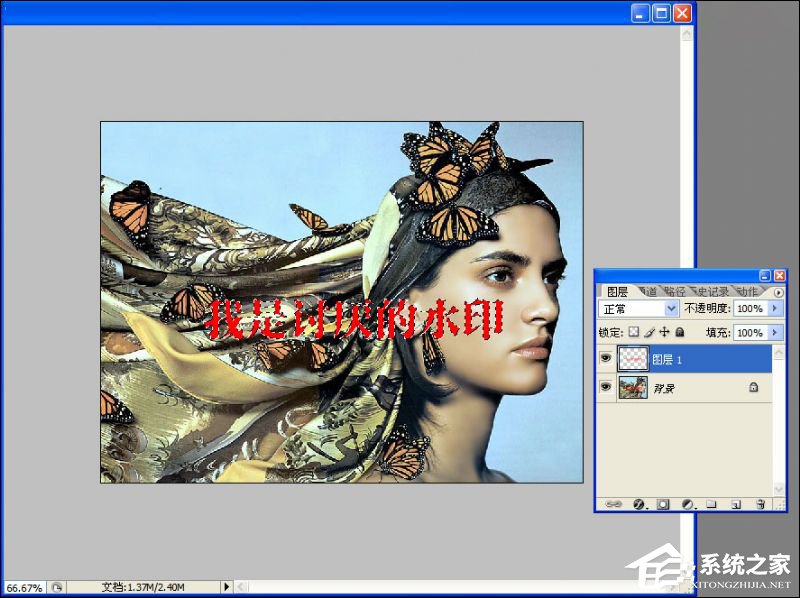Viewport: 800px width, 598px height.
Task: Open the Layers panel menu button
Action: (x=777, y=292)
